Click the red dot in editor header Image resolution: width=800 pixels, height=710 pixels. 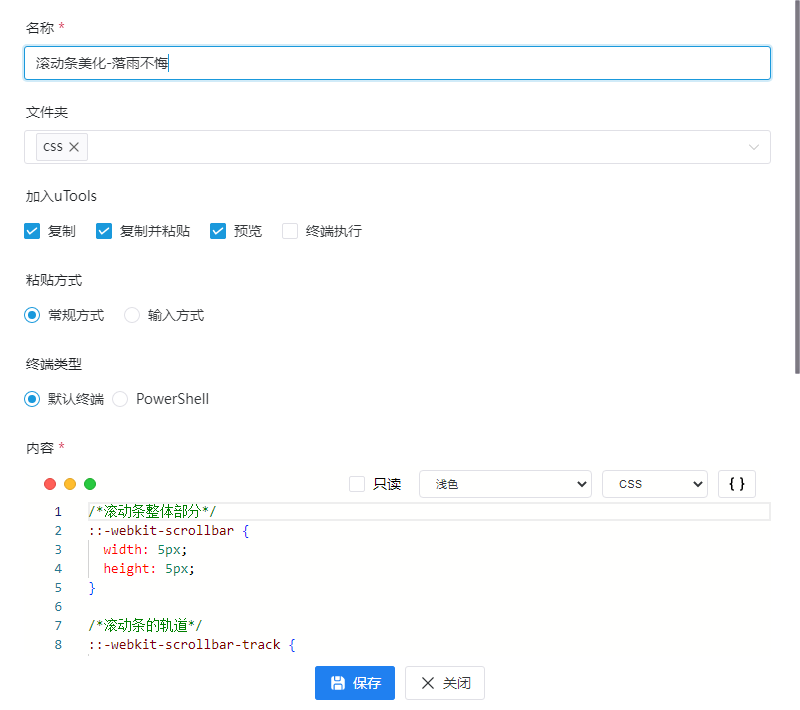click(50, 484)
